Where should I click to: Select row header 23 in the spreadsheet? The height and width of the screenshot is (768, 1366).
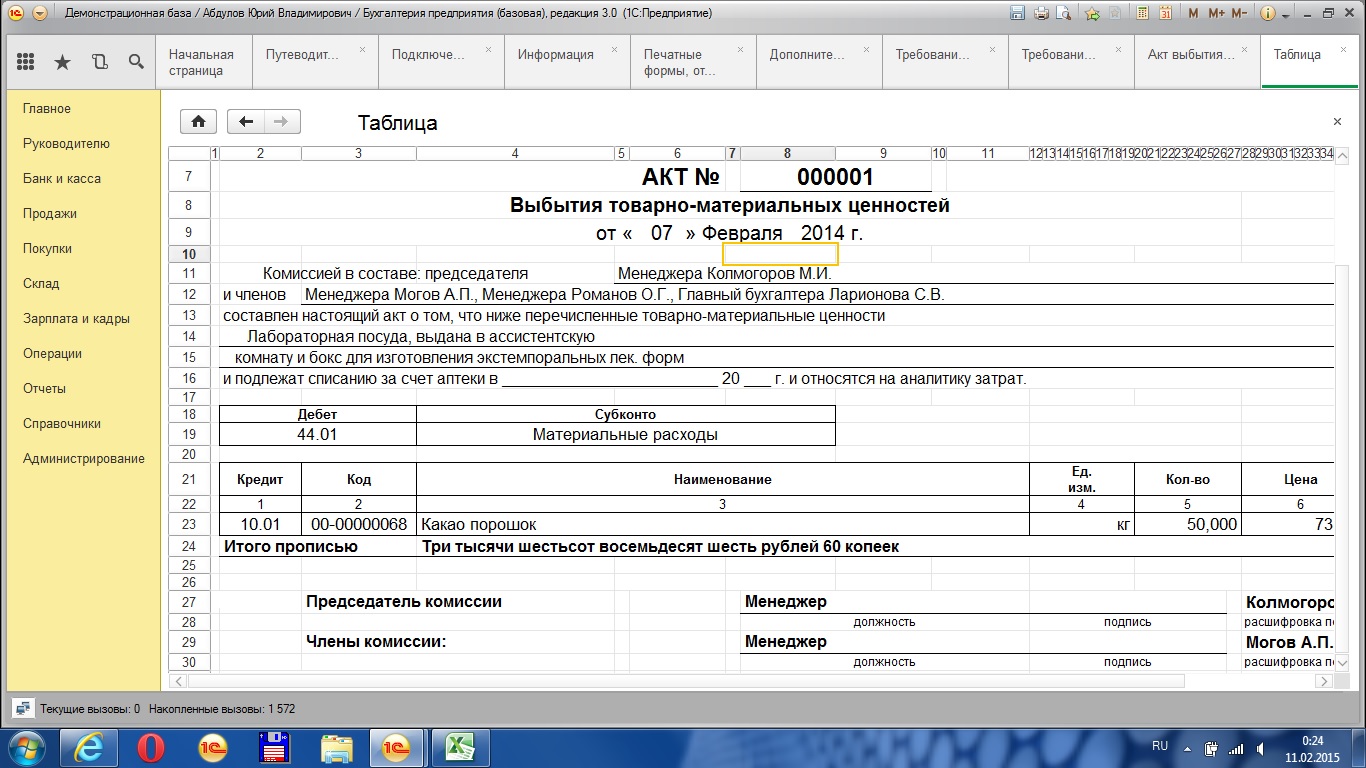pyautogui.click(x=190, y=524)
